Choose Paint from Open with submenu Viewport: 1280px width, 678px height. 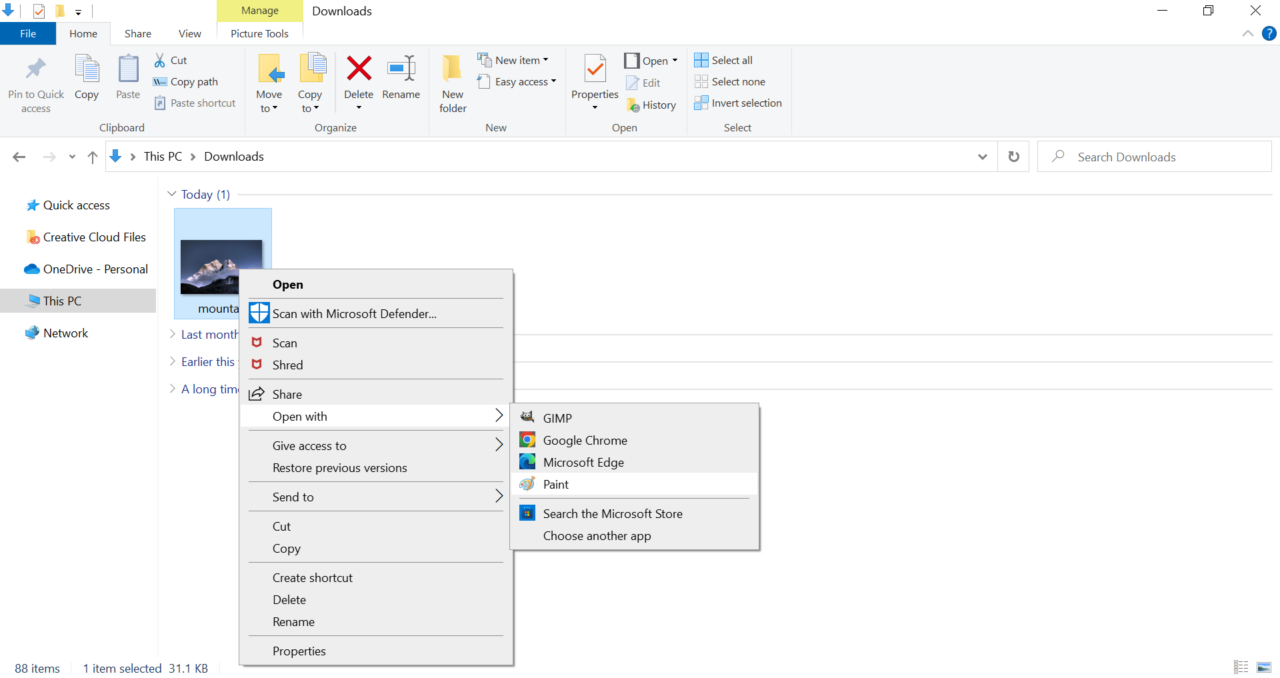(x=556, y=485)
